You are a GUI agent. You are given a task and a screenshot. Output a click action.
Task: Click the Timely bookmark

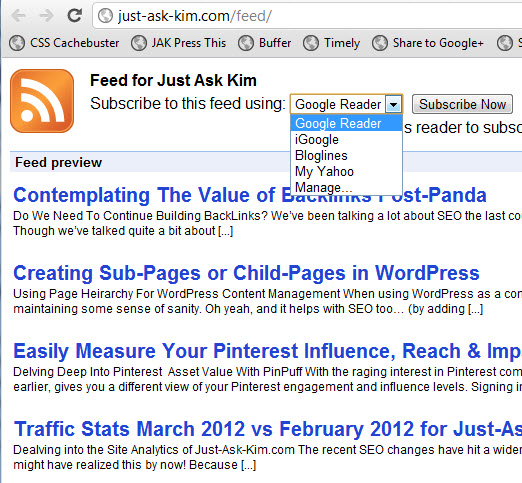[331, 43]
